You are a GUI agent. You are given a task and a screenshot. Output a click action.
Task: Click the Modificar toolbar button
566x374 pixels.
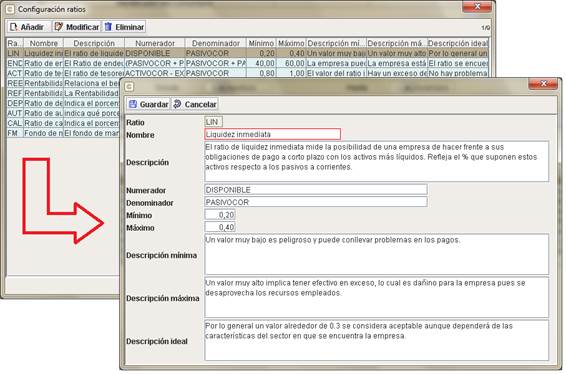tap(77, 27)
